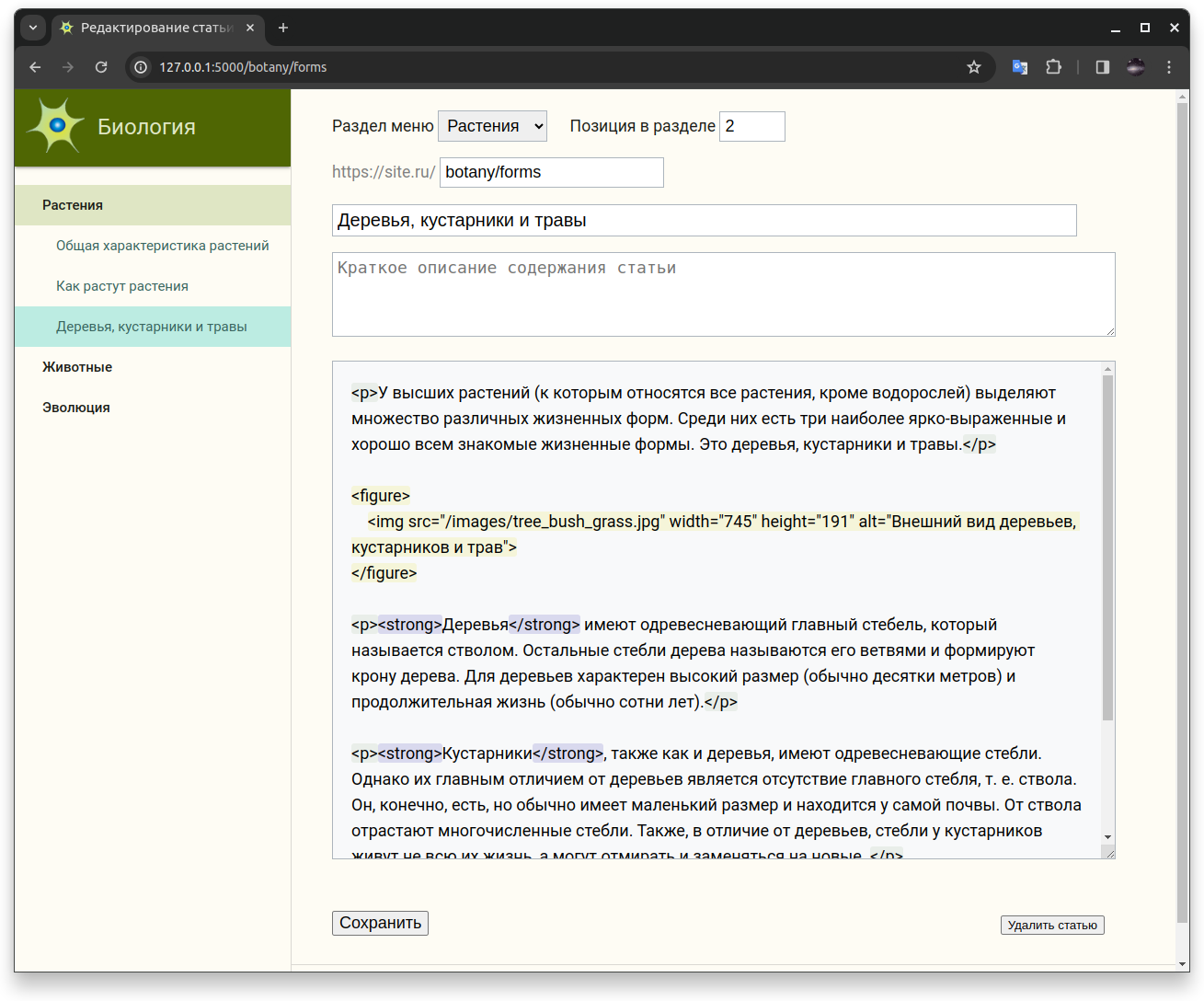1204x1001 pixels.
Task: Reload the page with refresh icon
Action: pos(101,67)
